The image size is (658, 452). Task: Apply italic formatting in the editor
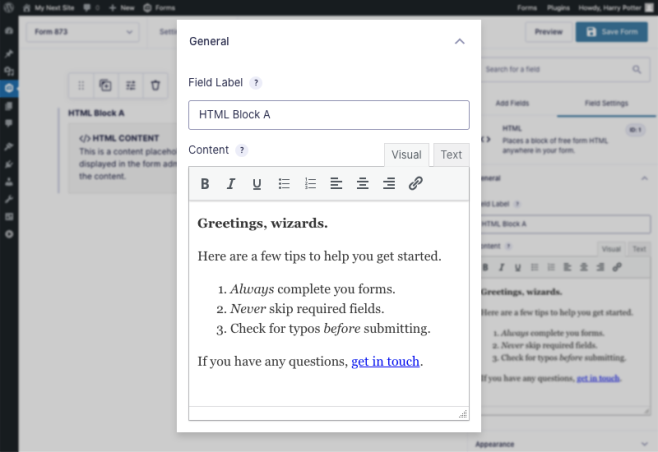(x=231, y=183)
